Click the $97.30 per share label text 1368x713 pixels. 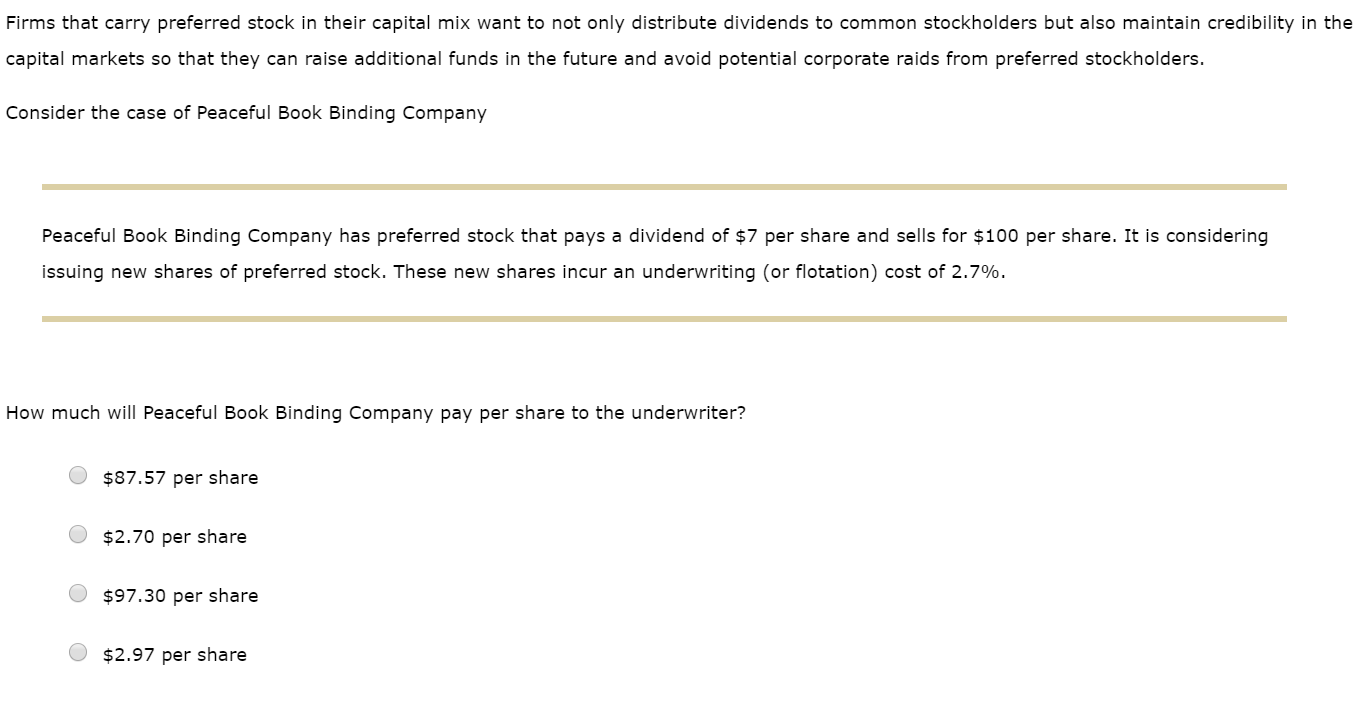coord(180,595)
